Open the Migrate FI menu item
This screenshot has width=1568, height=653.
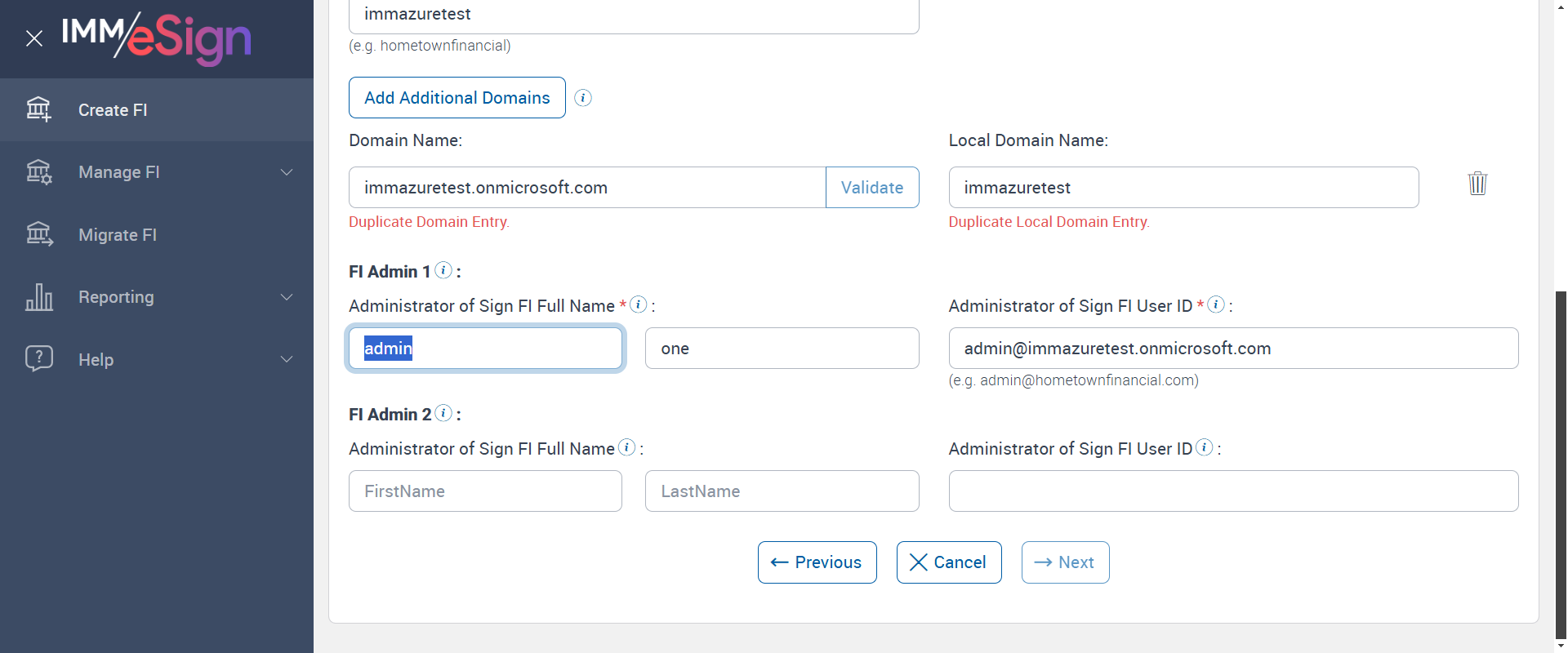click(x=118, y=235)
